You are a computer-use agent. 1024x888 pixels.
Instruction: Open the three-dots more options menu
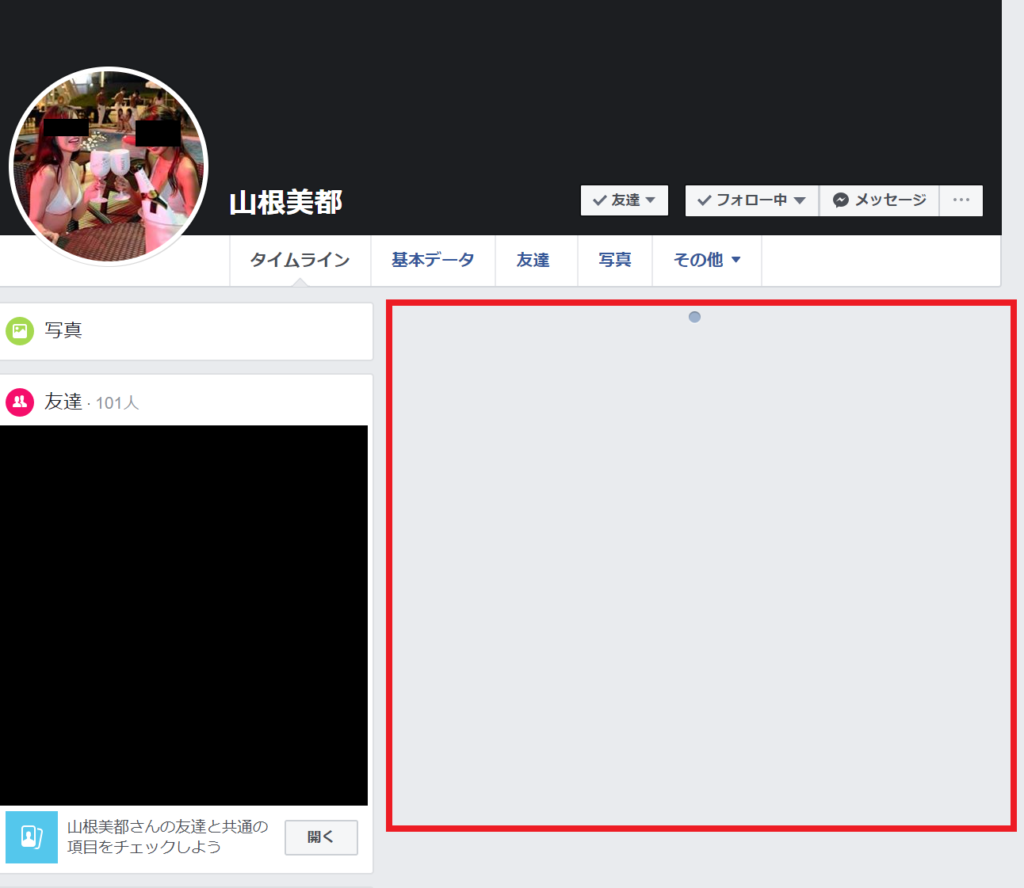[x=961, y=200]
